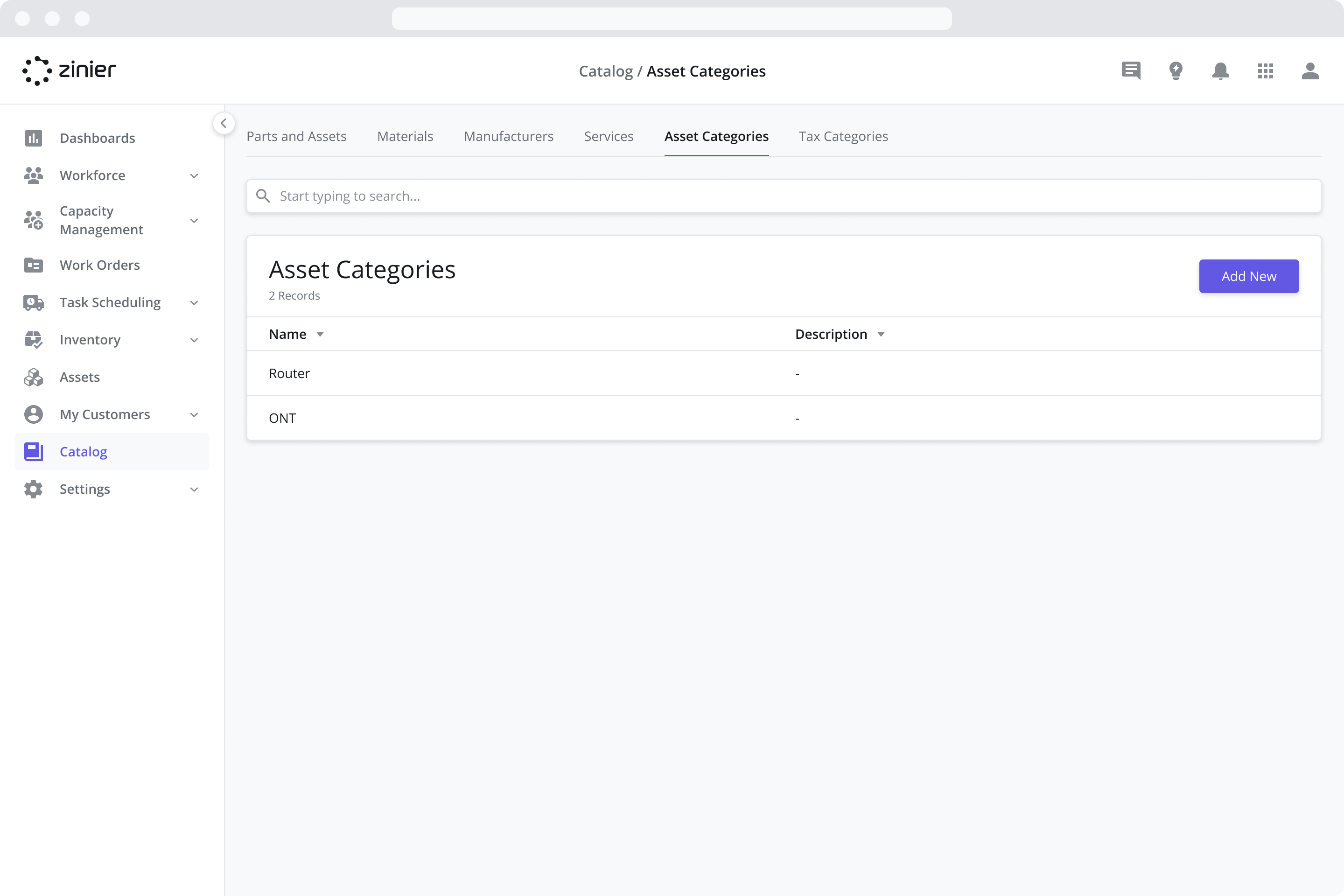The image size is (1344, 896).
Task: Open Assets in sidebar
Action: [112, 377]
